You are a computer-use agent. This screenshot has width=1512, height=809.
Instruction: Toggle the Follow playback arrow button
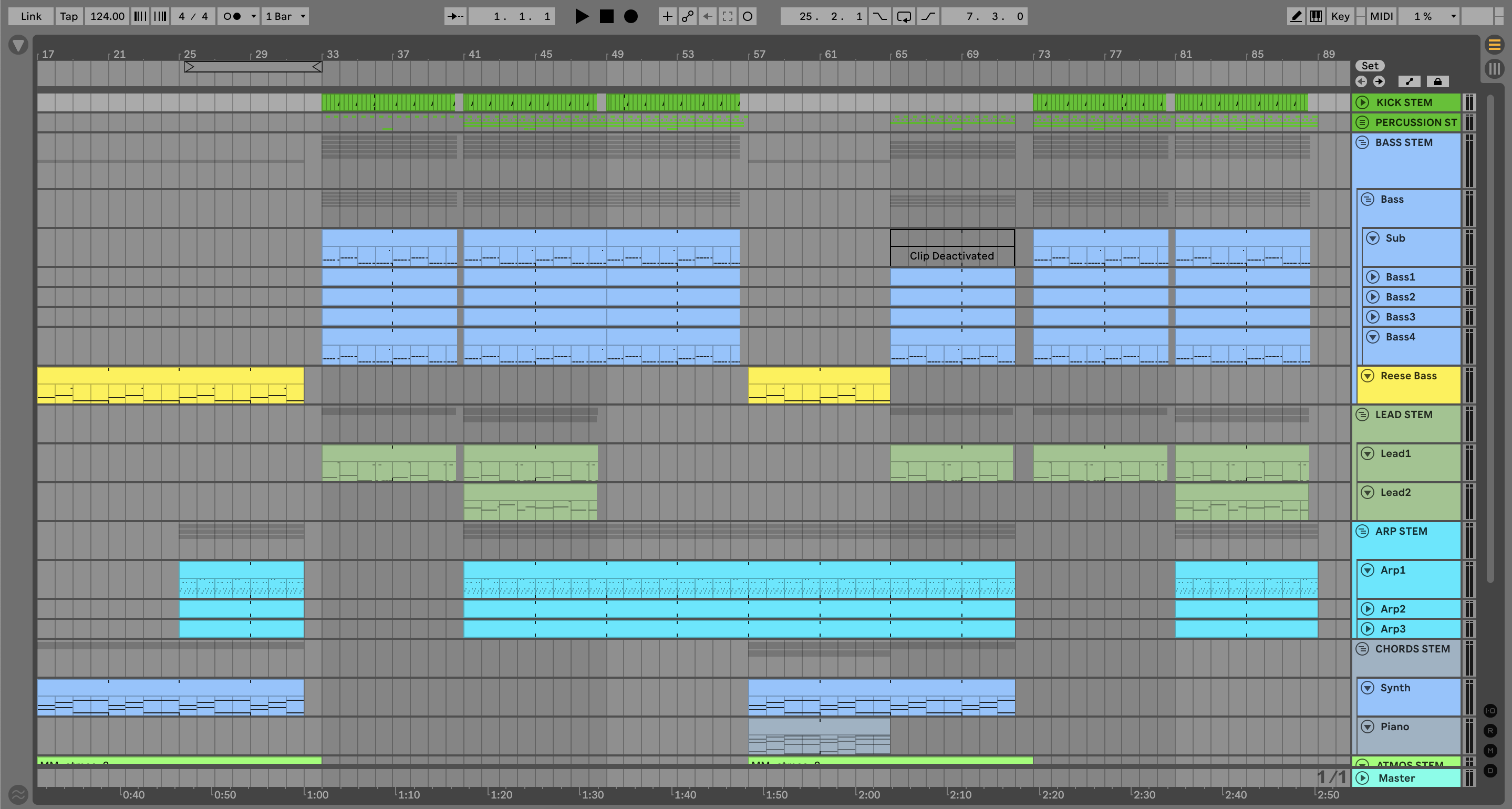click(x=455, y=16)
